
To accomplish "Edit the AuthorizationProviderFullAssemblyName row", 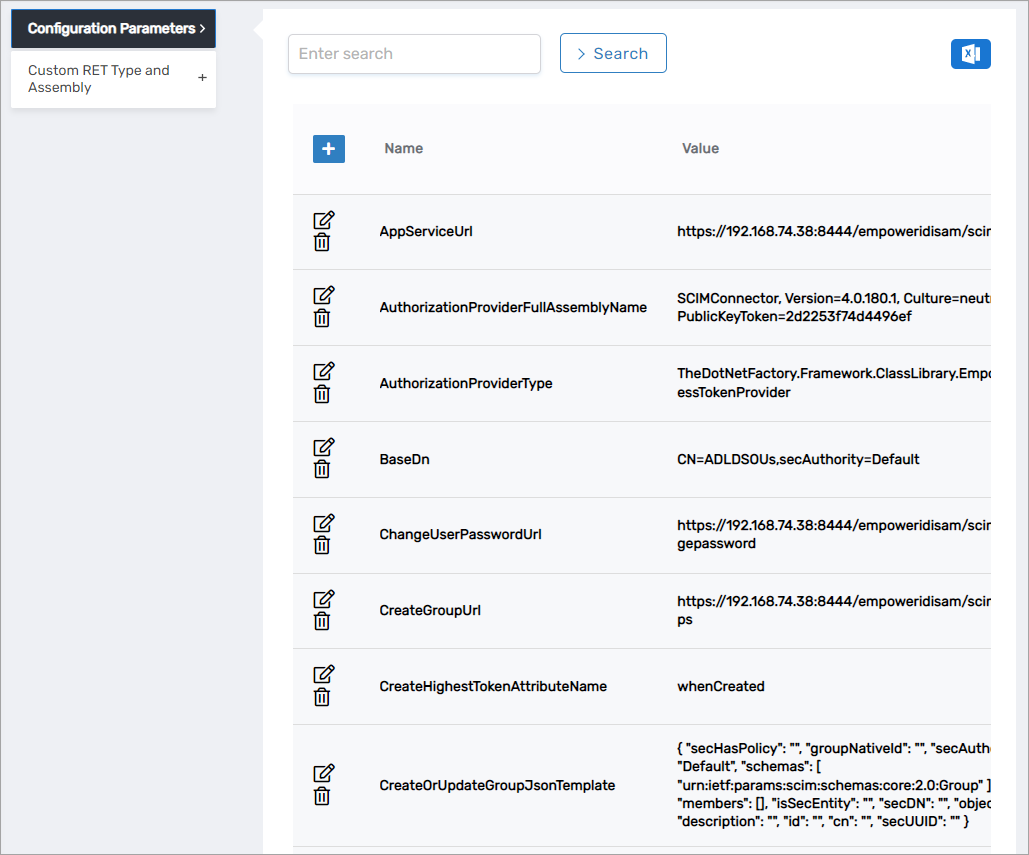I will [x=323, y=296].
